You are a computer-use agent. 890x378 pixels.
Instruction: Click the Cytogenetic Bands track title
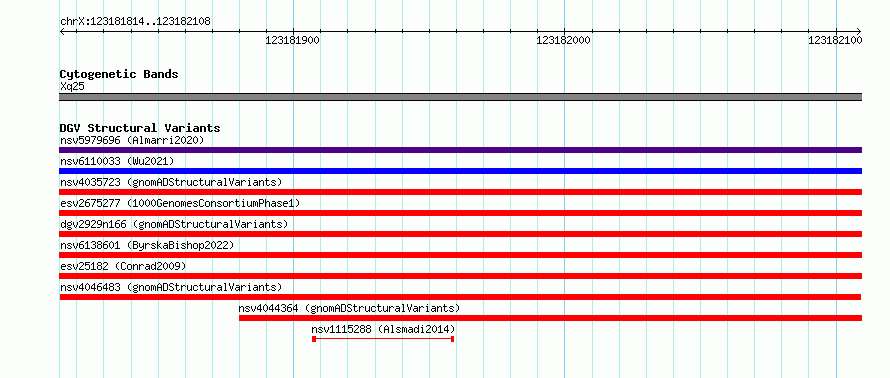[x=119, y=74]
